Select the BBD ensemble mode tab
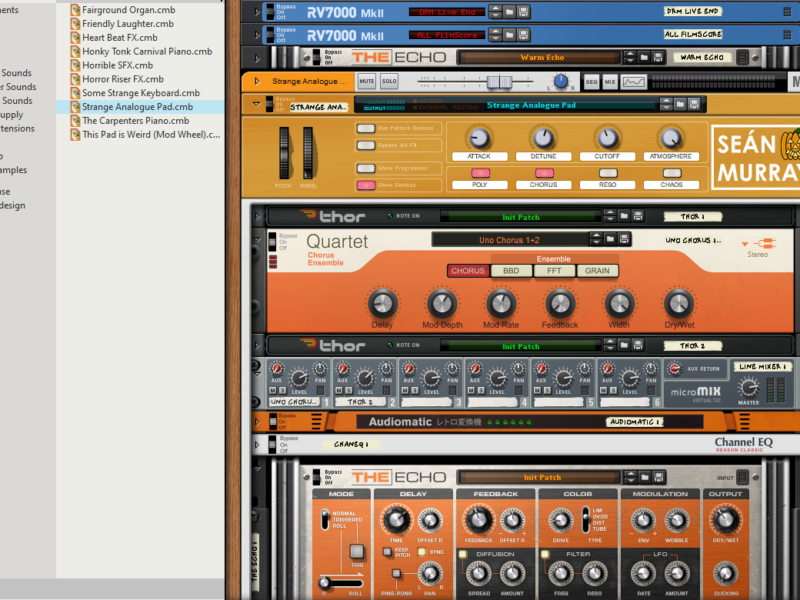 point(510,271)
